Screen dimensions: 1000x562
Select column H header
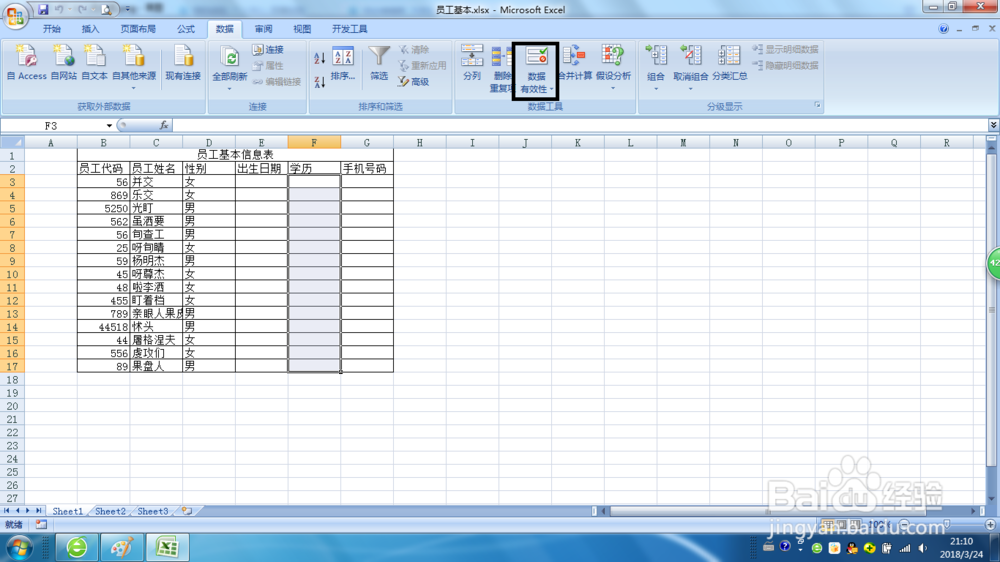(420, 142)
